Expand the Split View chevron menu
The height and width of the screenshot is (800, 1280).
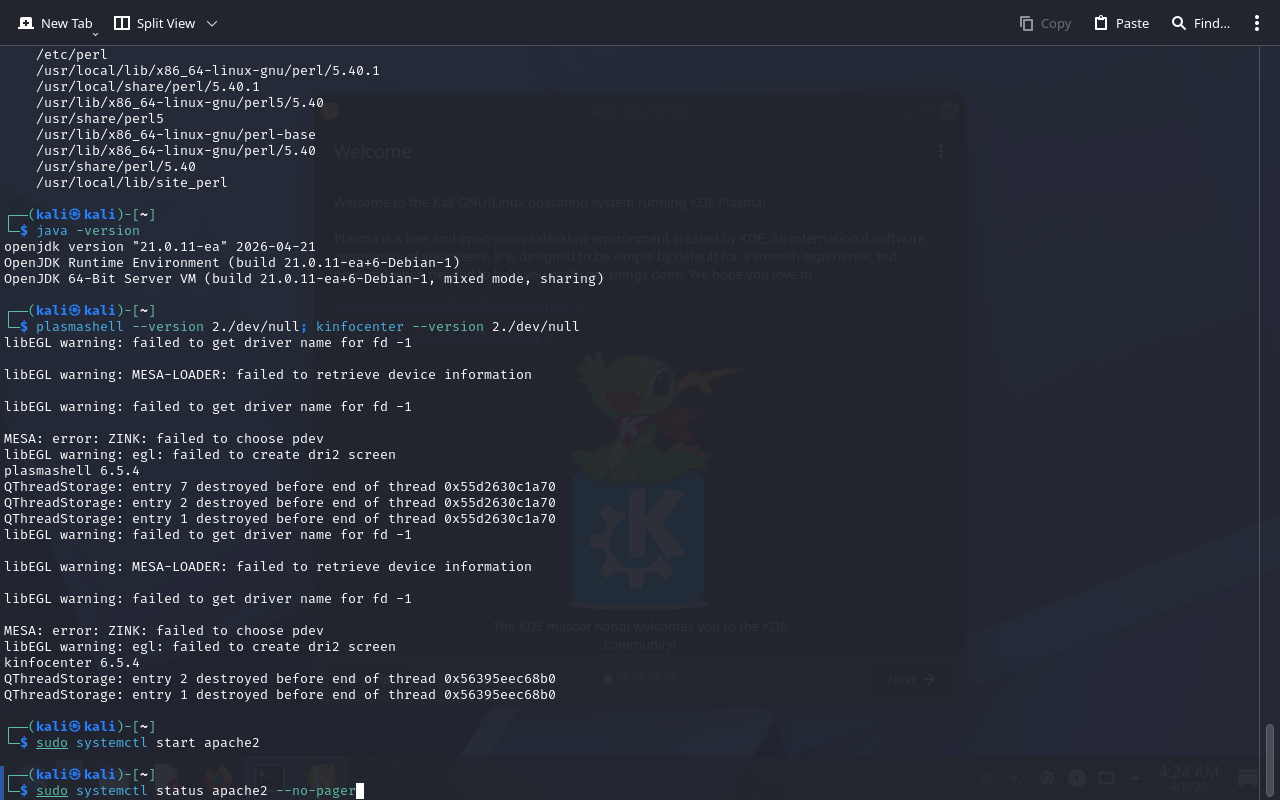pyautogui.click(x=211, y=23)
